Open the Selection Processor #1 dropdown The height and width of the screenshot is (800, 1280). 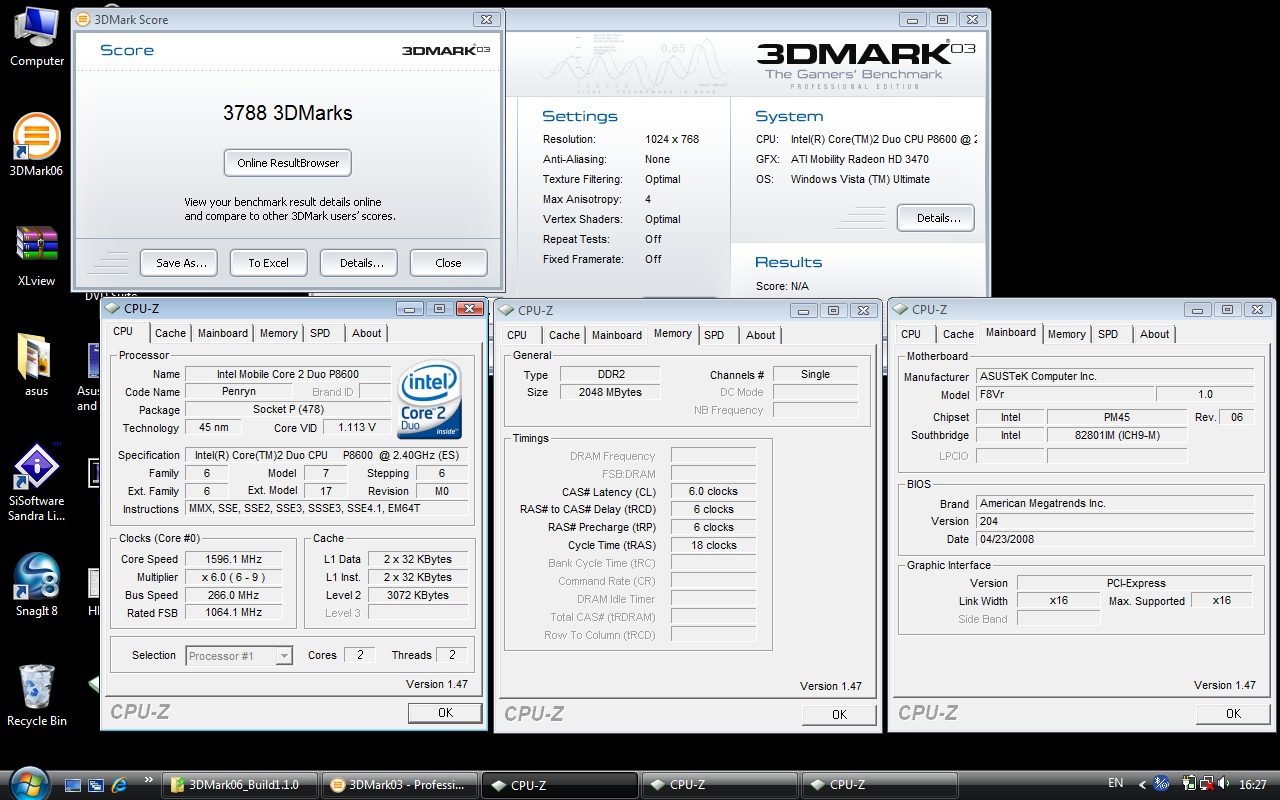click(240, 656)
